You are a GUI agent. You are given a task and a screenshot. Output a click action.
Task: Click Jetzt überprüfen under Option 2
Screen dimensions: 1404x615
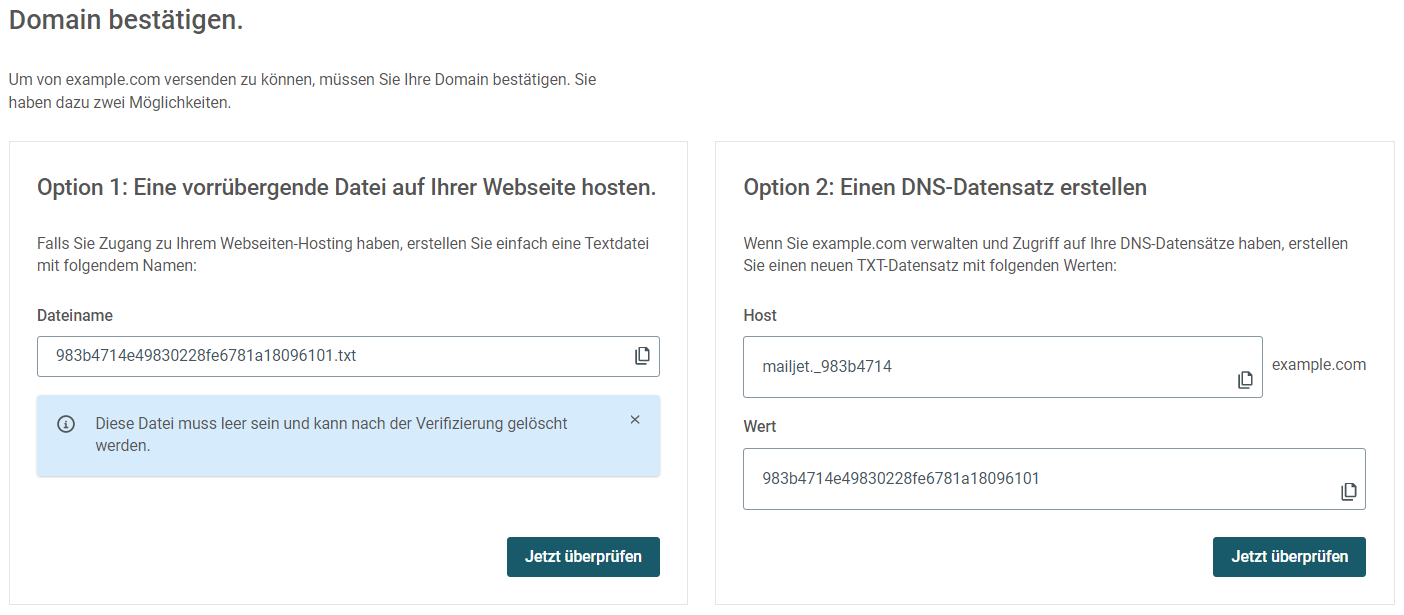point(1289,557)
